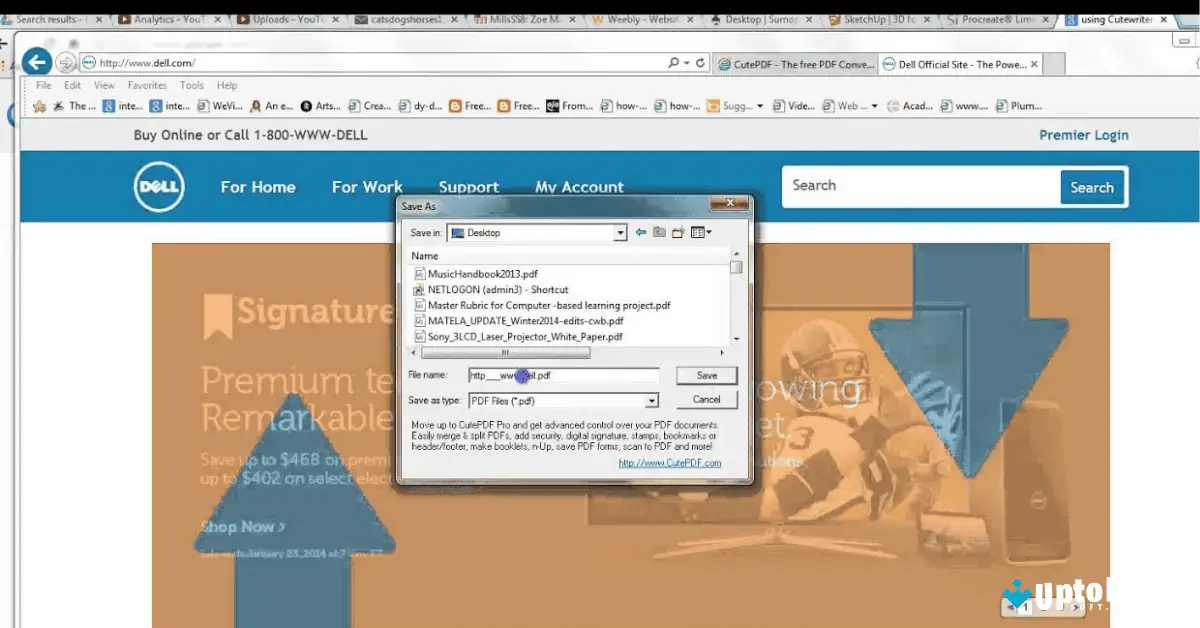Click the Back navigation arrow in the browser

pos(37,62)
